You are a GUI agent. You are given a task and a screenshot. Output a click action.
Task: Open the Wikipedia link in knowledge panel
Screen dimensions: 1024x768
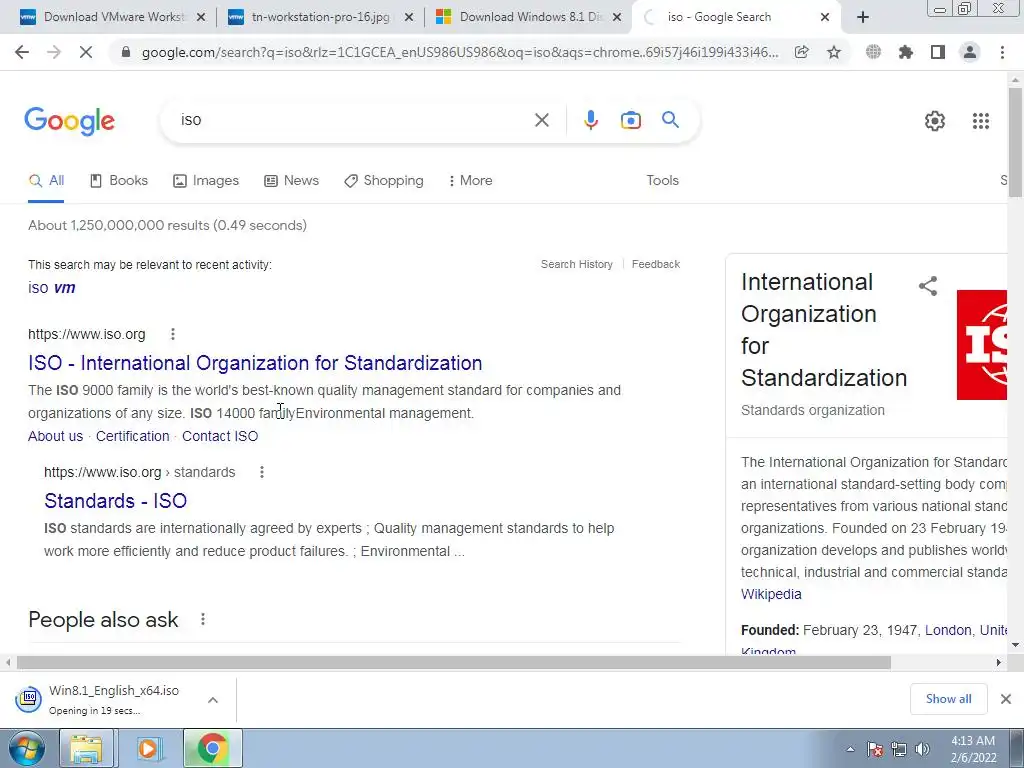point(771,594)
